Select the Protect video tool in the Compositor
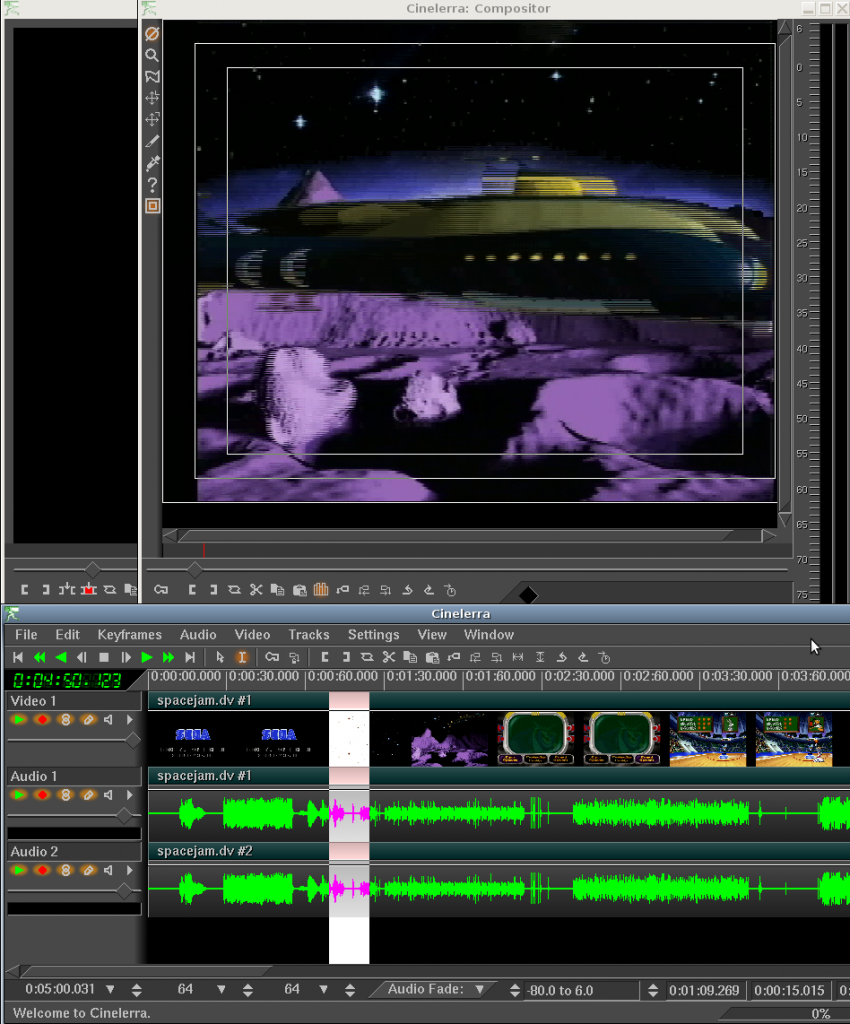 [152, 34]
